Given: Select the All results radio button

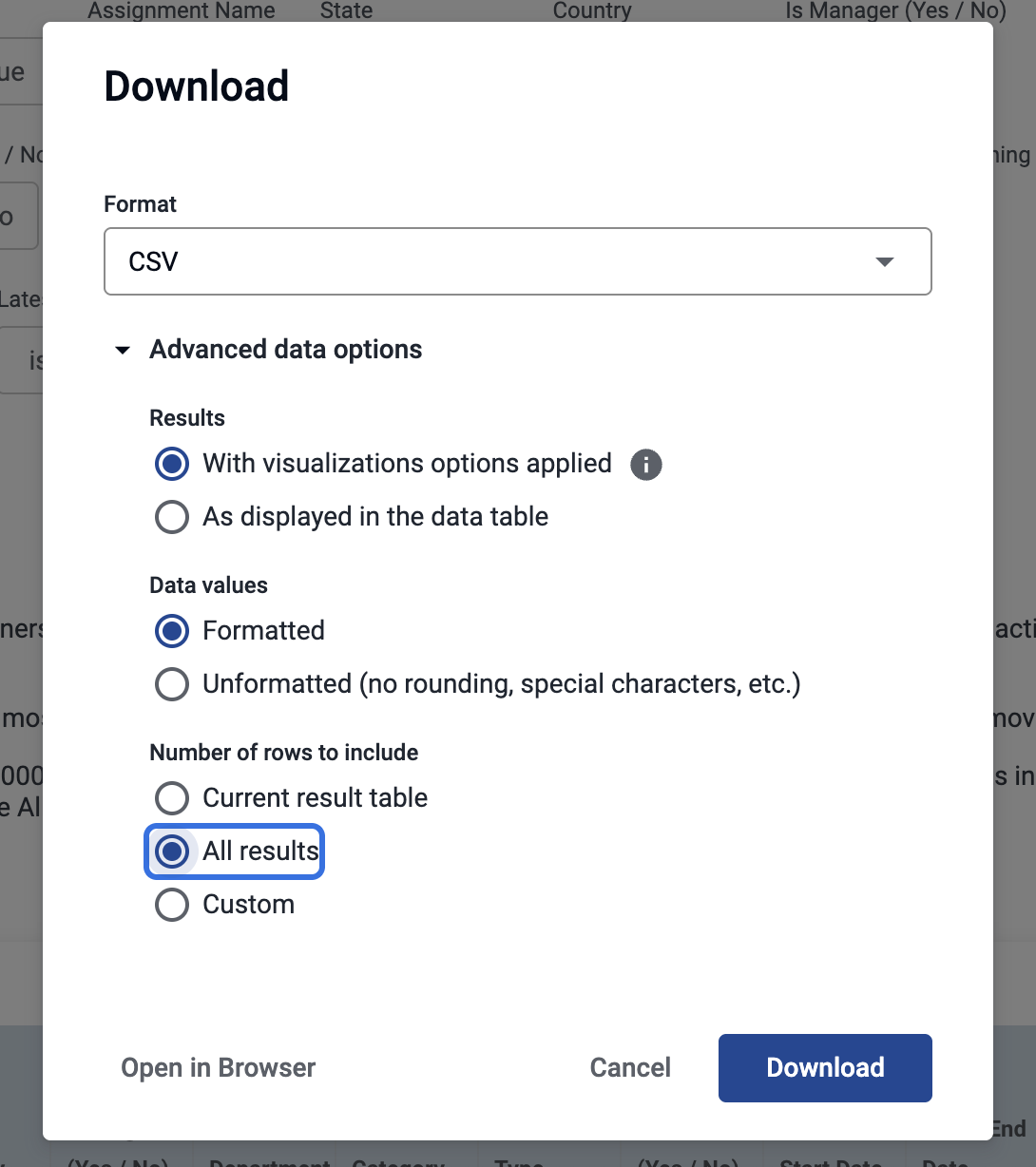Looking at the screenshot, I should click(172, 851).
